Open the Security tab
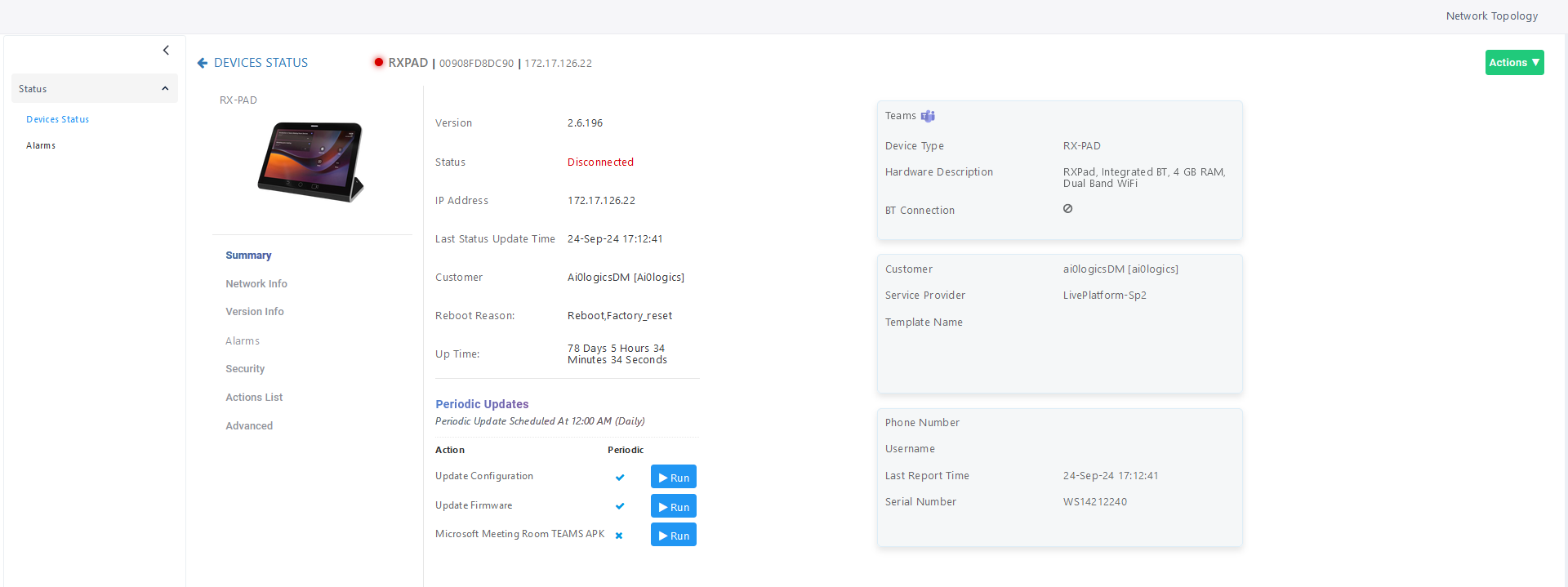 245,369
